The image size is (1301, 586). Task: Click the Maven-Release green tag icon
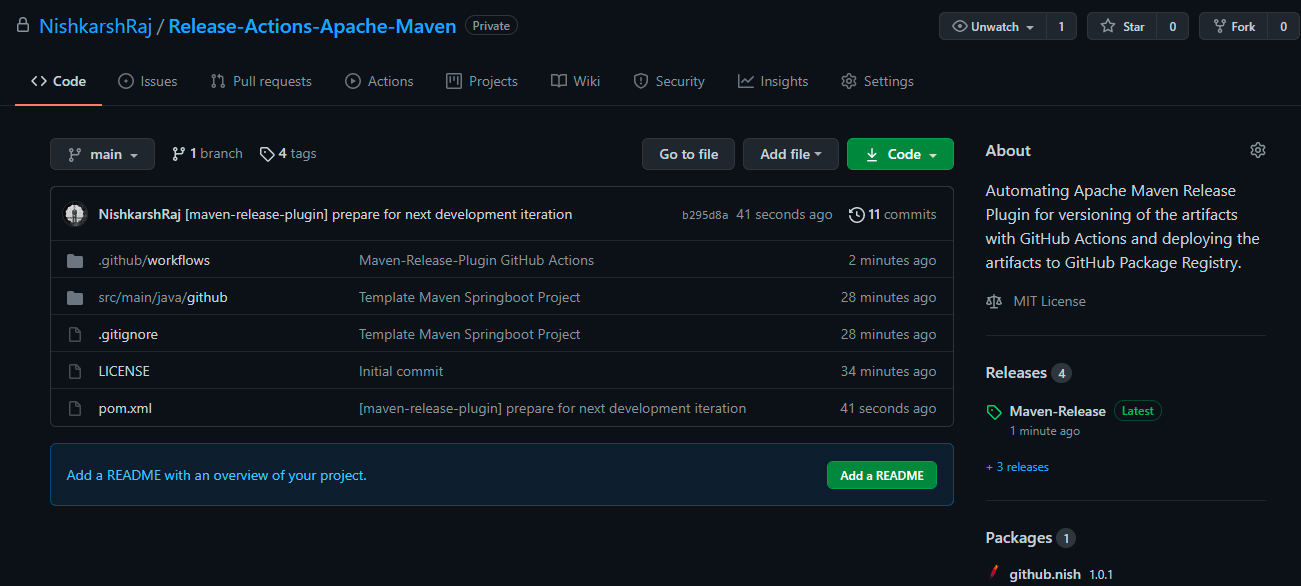(x=994, y=410)
